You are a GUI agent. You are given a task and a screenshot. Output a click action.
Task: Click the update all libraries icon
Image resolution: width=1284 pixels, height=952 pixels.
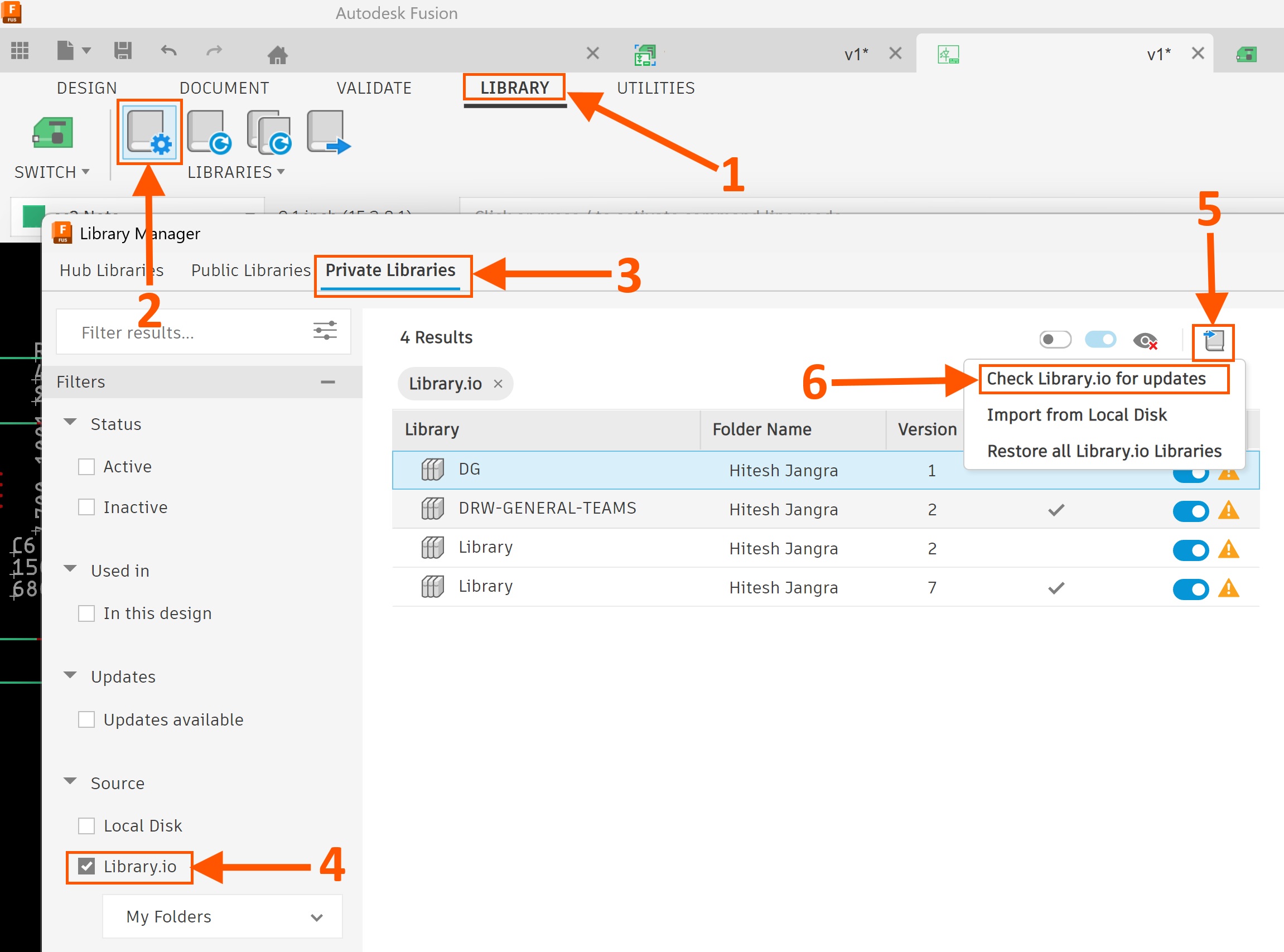pos(269,133)
